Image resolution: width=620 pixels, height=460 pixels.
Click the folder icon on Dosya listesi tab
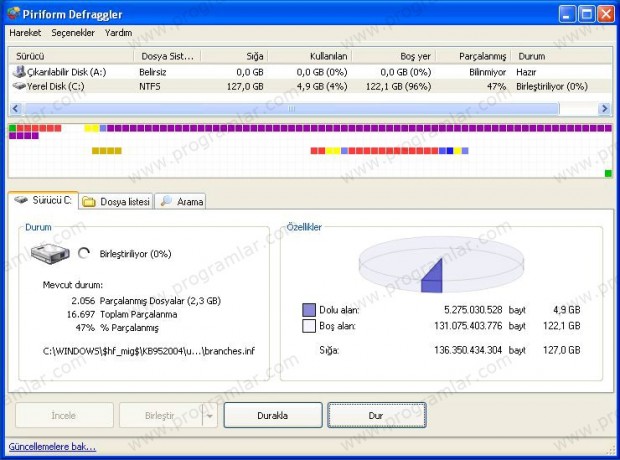89,202
